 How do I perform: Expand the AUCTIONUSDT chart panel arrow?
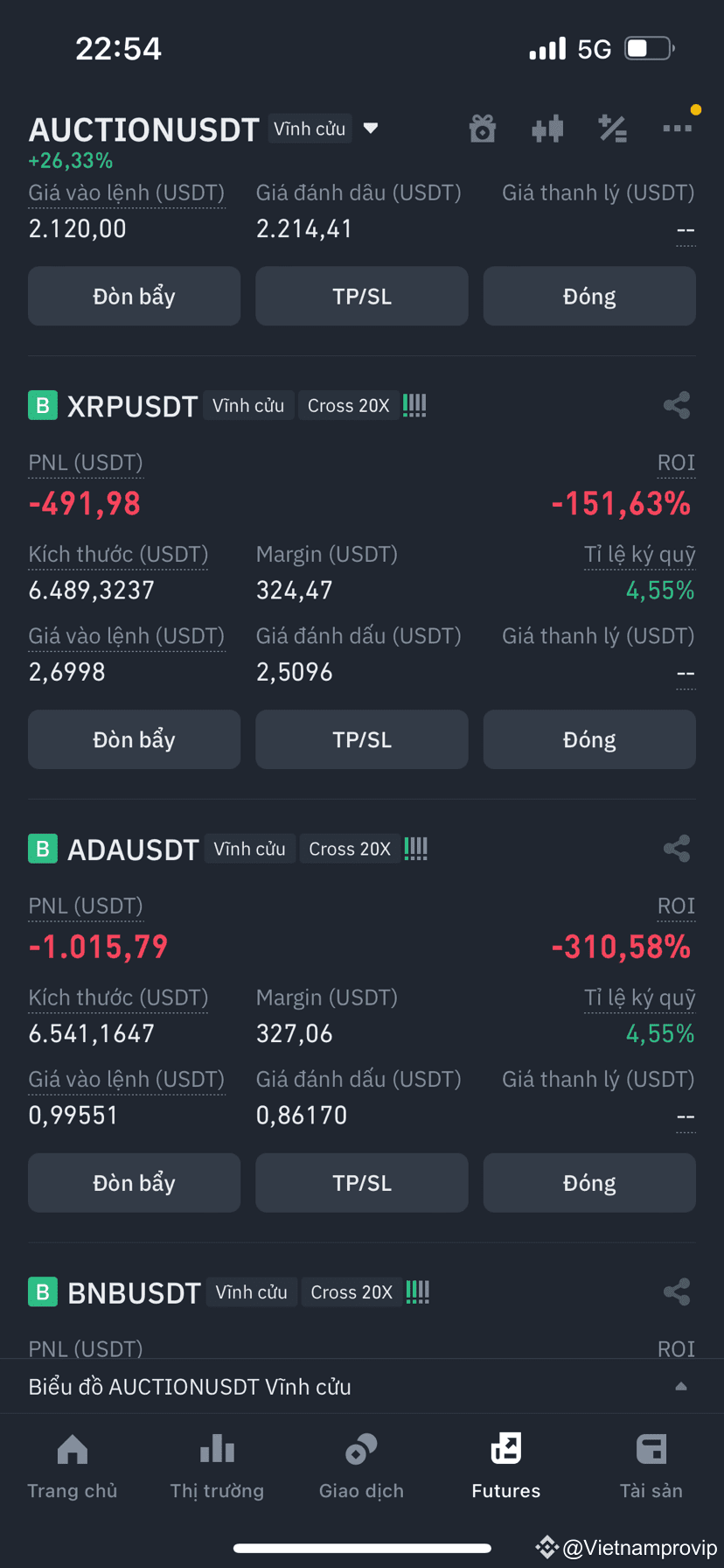681,1387
